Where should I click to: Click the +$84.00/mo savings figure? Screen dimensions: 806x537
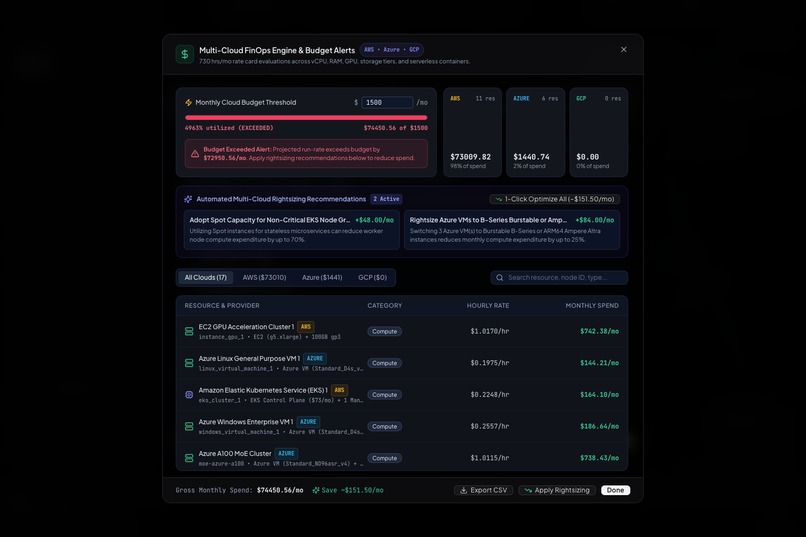[x=595, y=220]
